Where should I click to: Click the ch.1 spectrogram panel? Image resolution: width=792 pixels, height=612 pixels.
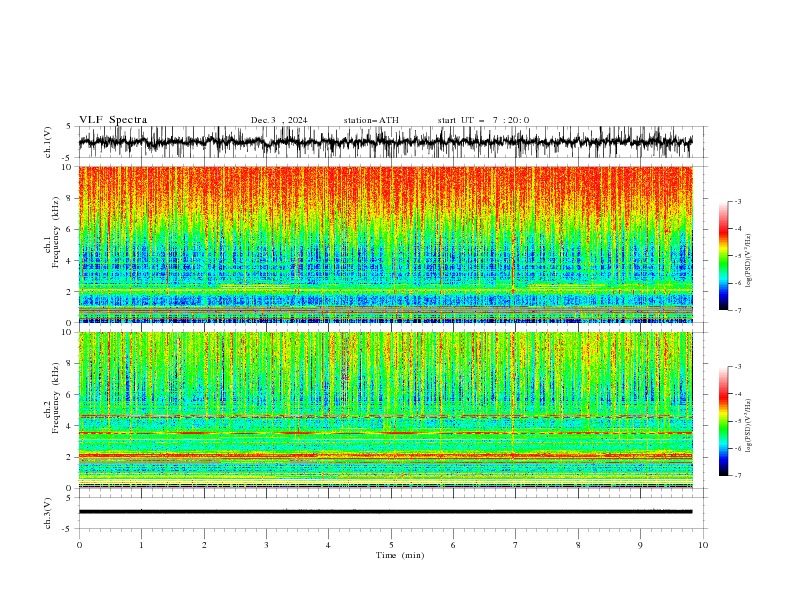tap(386, 244)
